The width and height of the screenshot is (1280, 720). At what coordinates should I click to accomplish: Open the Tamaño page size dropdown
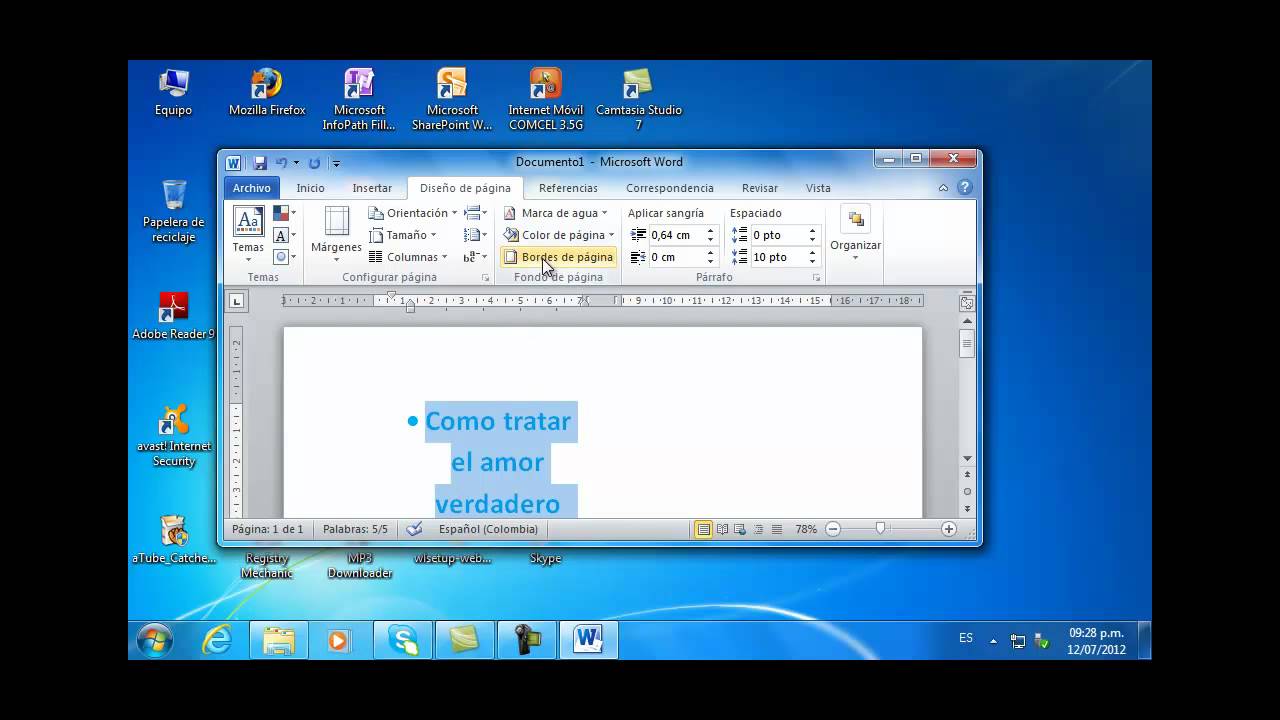click(x=403, y=235)
